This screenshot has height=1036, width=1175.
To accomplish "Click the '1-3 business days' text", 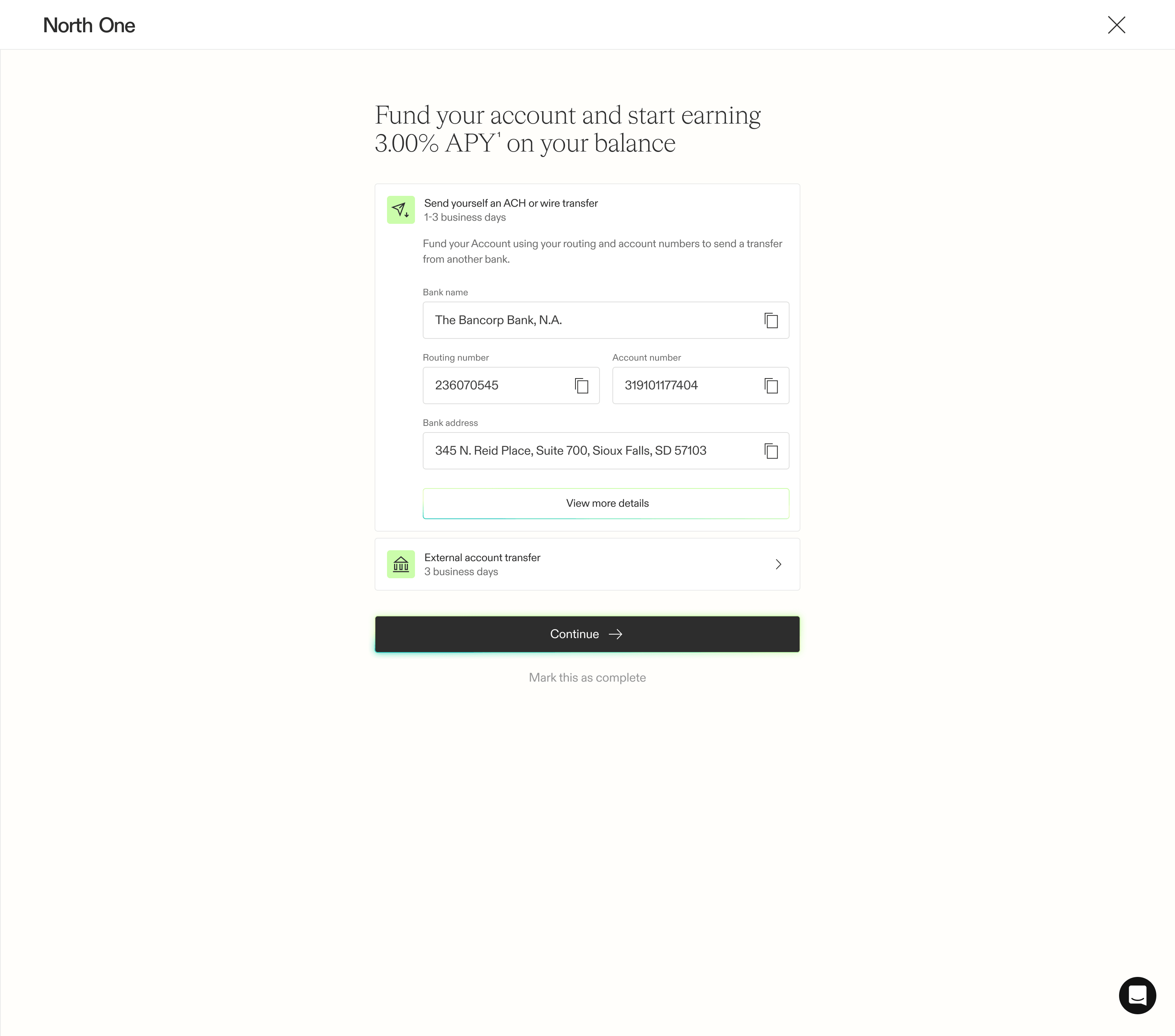I will point(465,217).
